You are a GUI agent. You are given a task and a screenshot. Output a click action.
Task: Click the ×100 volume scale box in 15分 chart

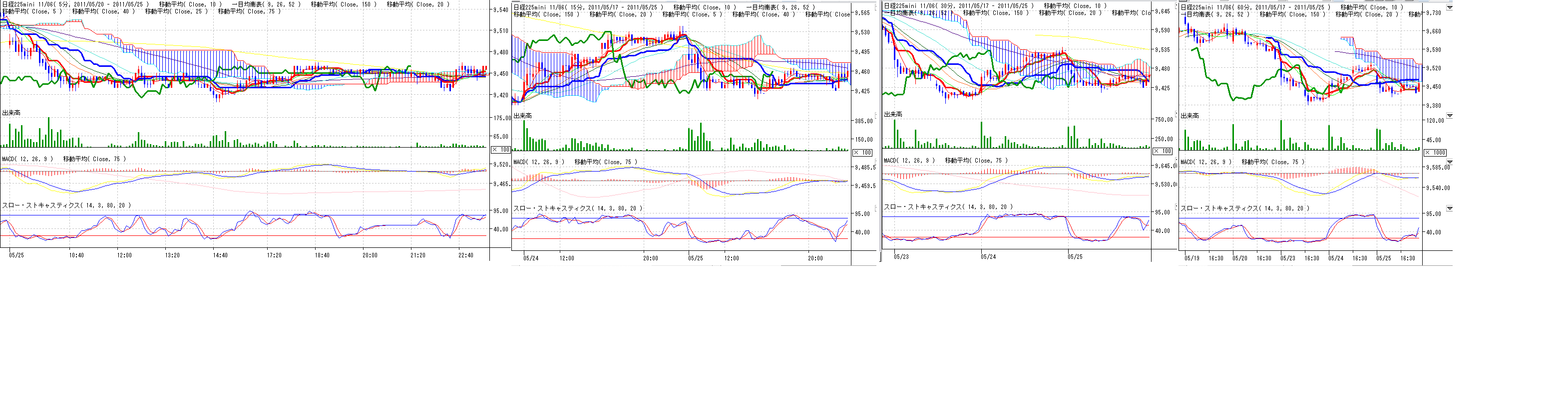[x=862, y=153]
